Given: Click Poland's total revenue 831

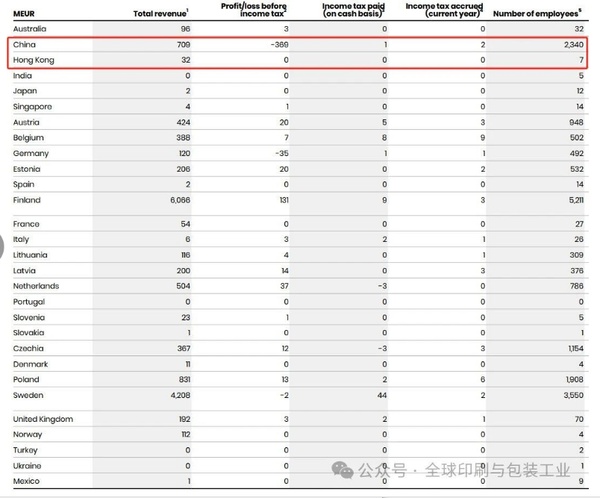Looking at the screenshot, I should coord(184,380).
